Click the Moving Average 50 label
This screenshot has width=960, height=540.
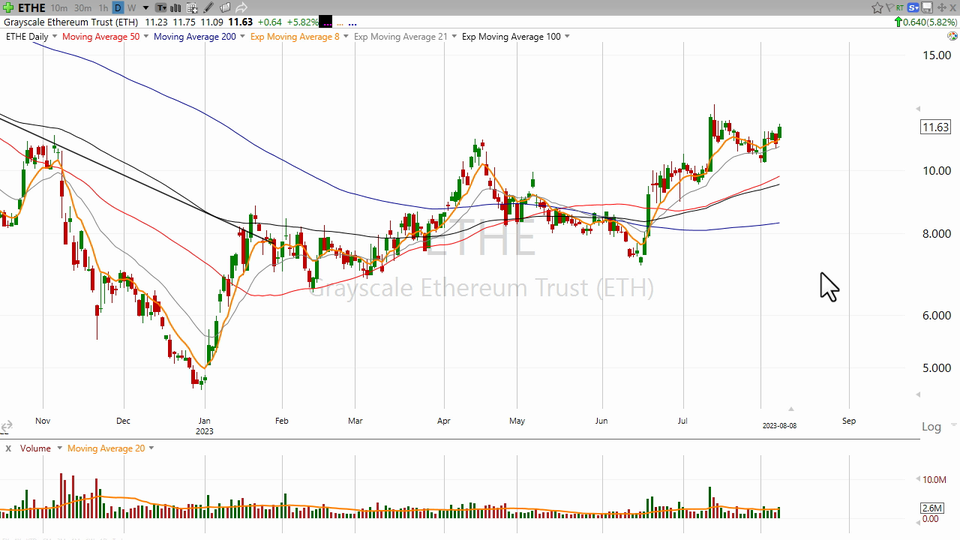point(101,37)
